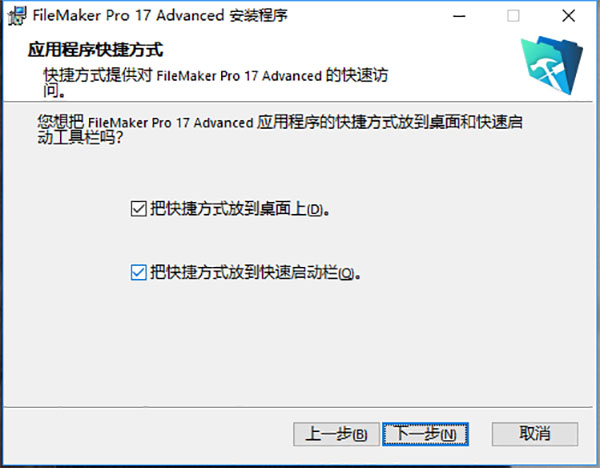Click the bold heading 应用程序快捷方式
600x468 pixels.
coord(96,50)
